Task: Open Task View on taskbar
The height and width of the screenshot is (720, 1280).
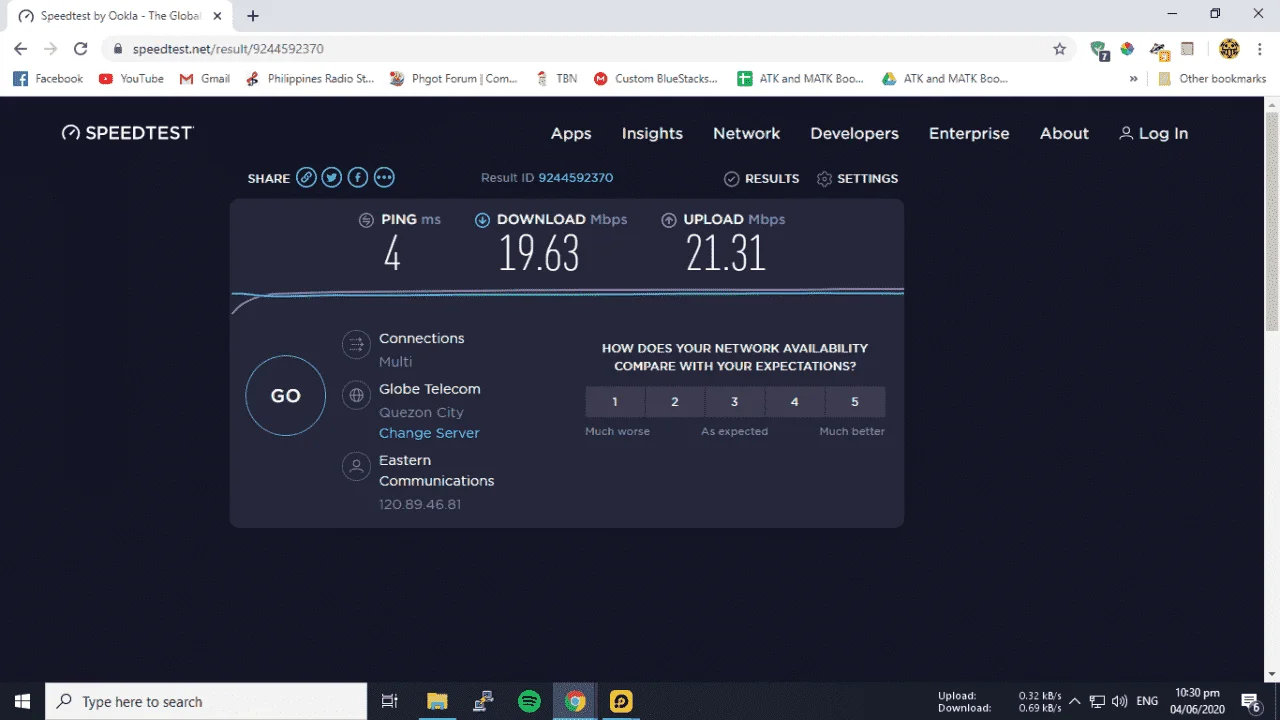Action: [390, 701]
